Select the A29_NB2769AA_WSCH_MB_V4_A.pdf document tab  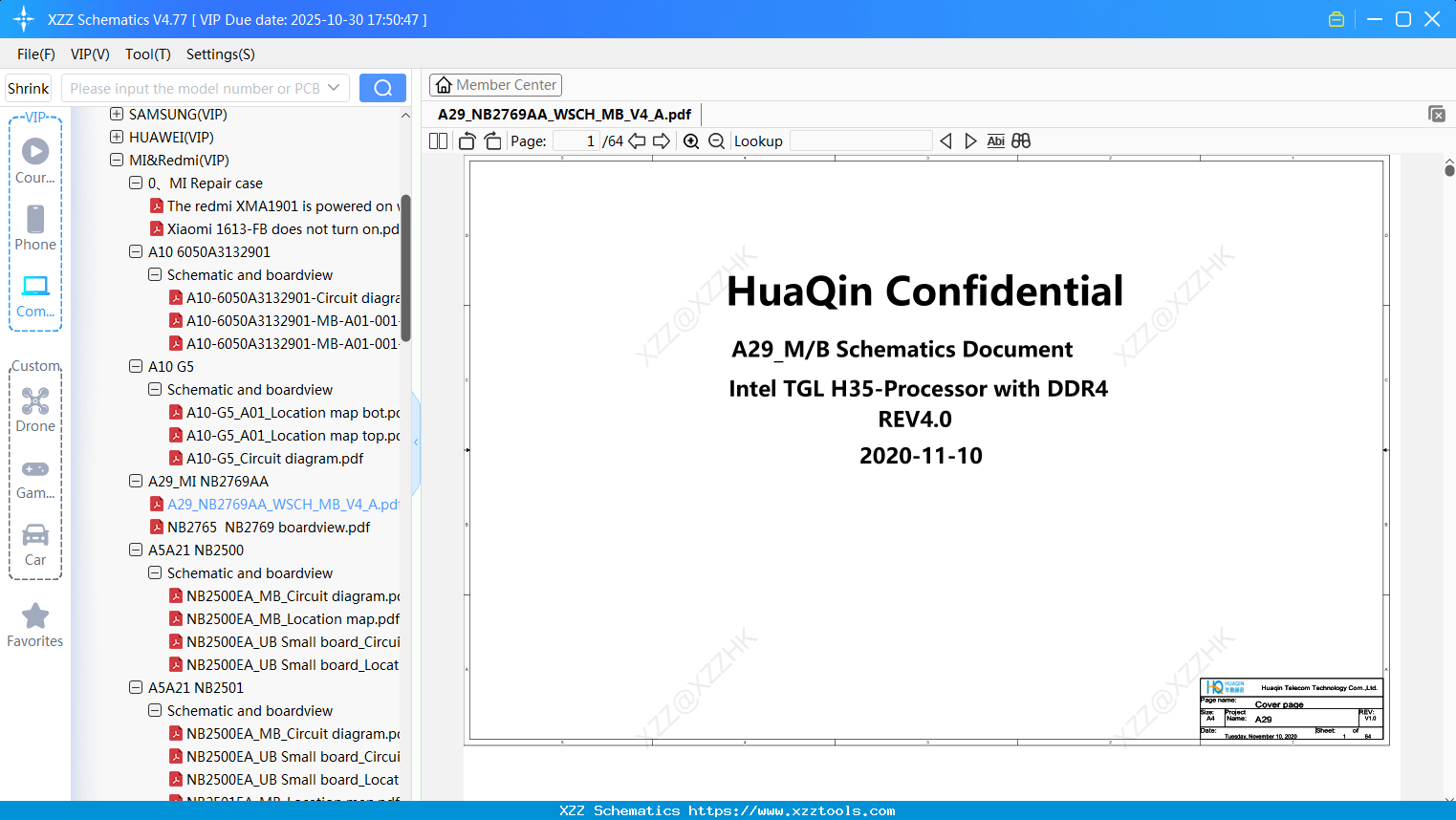(564, 115)
